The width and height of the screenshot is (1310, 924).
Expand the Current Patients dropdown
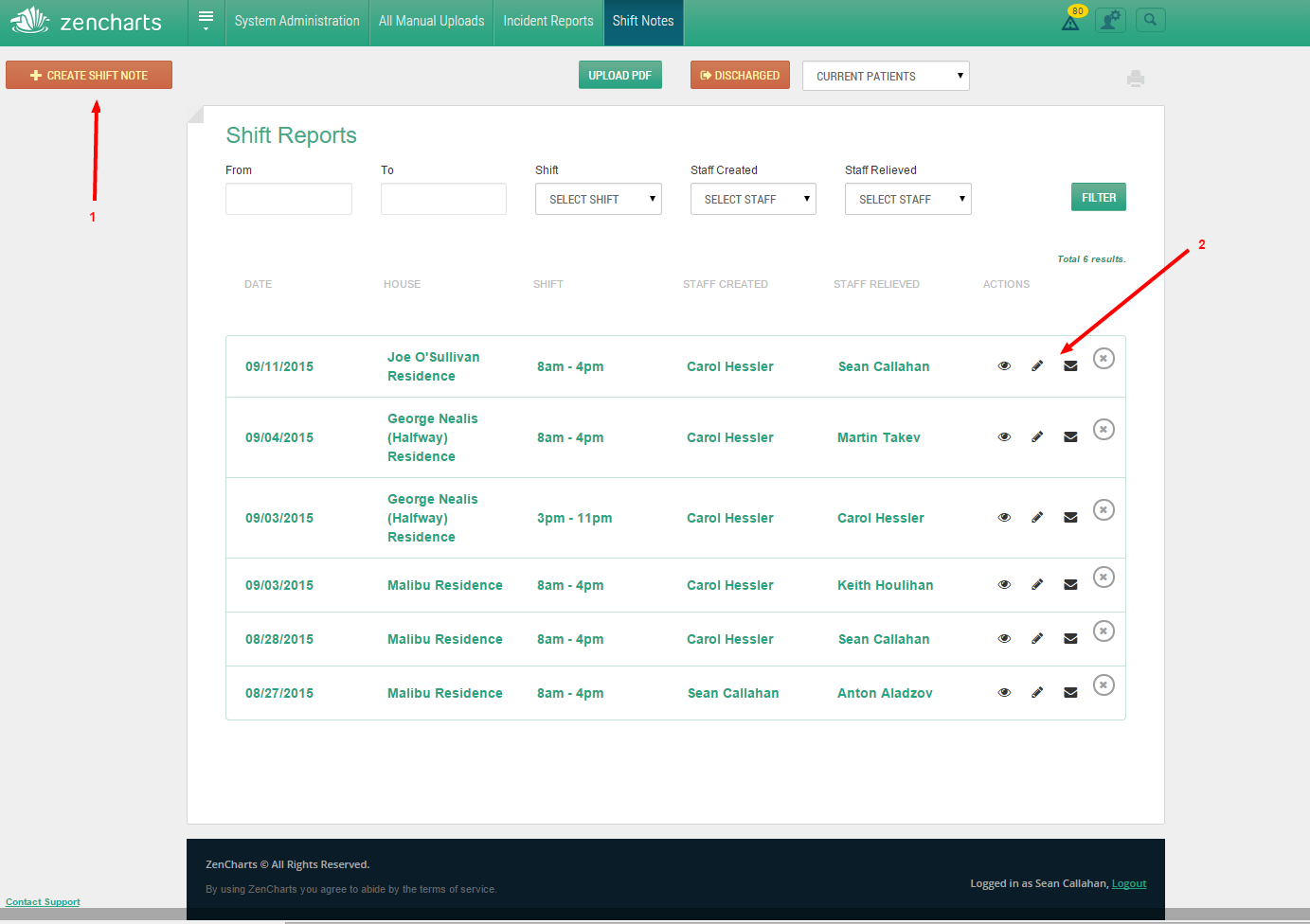coord(886,76)
